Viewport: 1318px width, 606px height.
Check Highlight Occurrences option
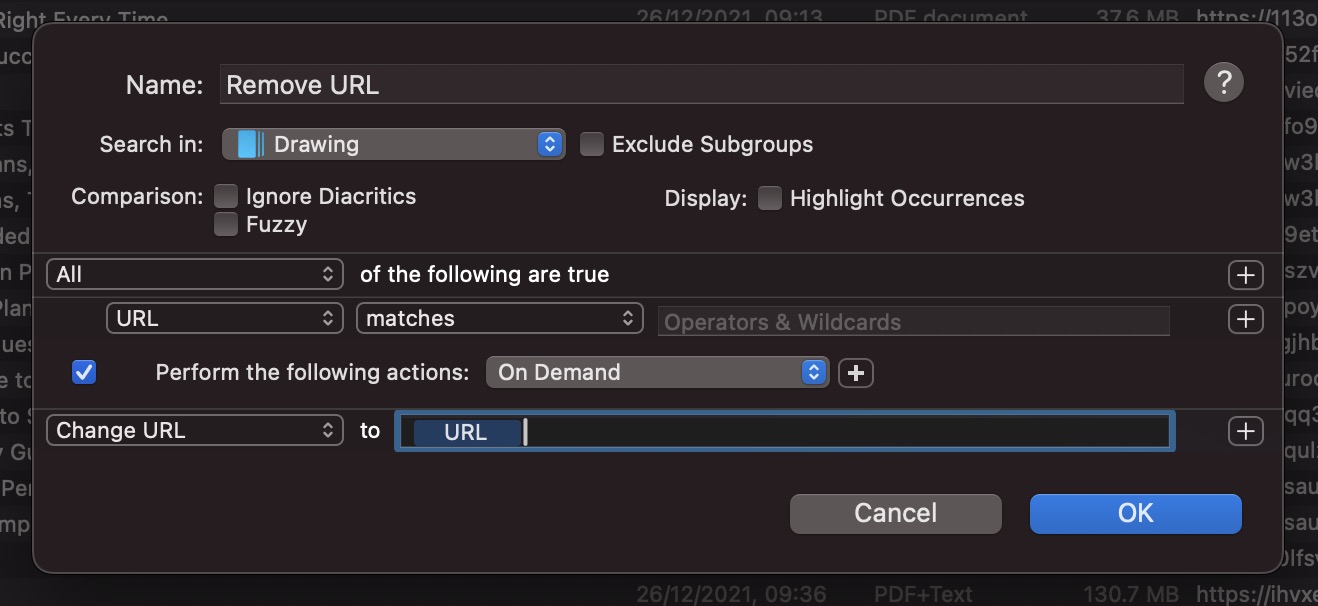pyautogui.click(x=769, y=198)
